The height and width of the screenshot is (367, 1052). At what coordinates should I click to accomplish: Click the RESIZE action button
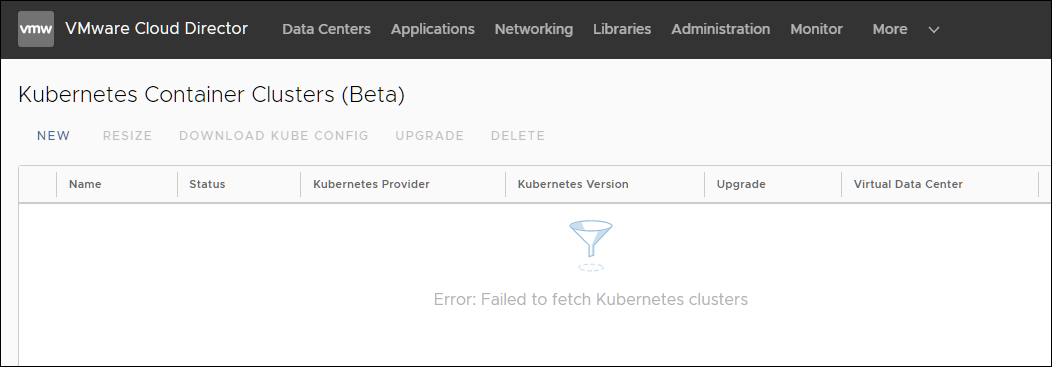(127, 136)
